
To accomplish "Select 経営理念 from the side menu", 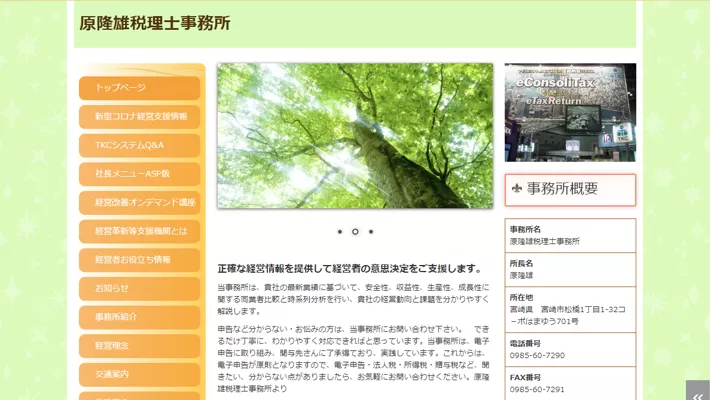I will click(139, 346).
